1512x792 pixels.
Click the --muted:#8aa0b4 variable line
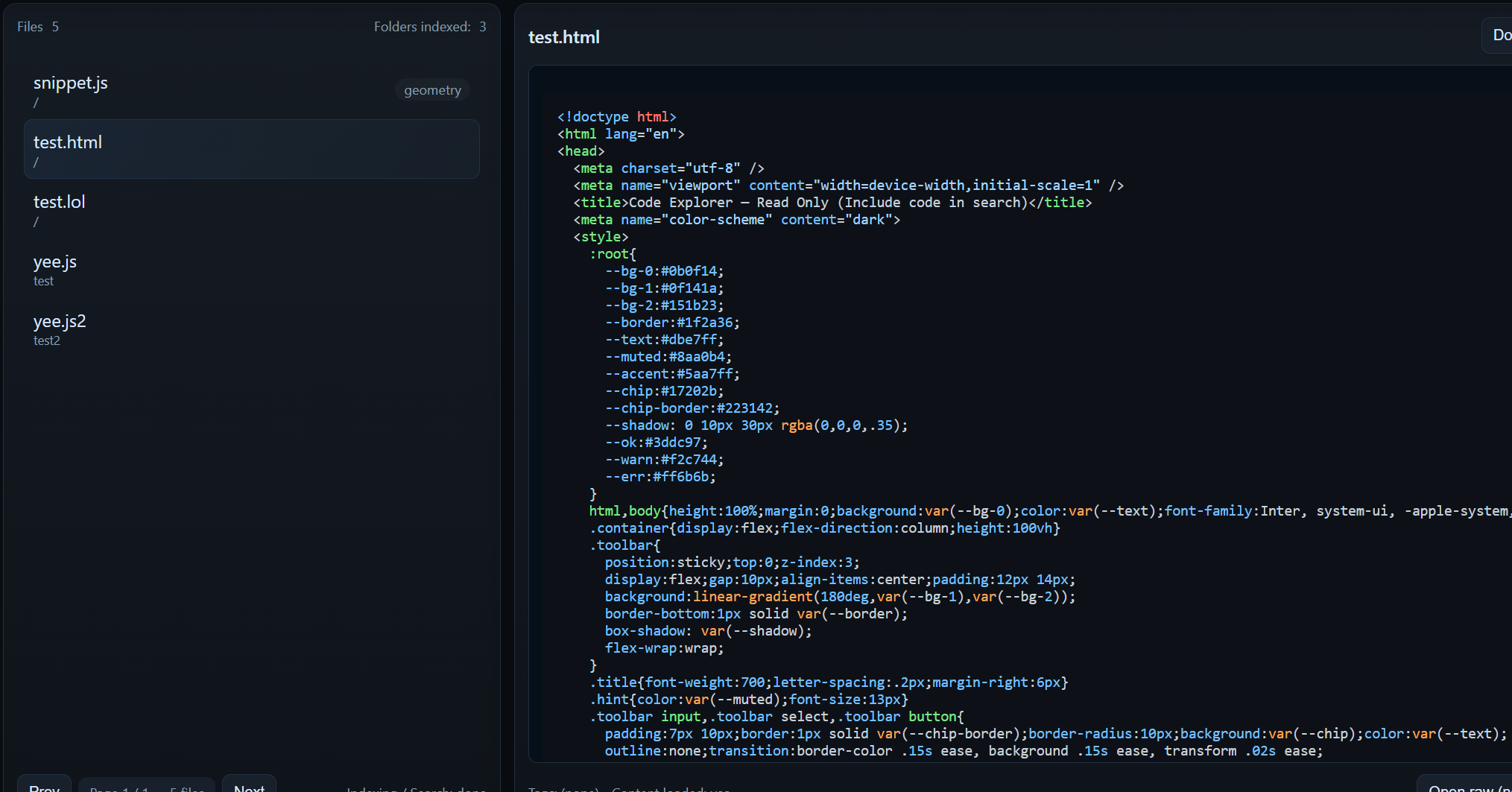pyautogui.click(x=668, y=357)
